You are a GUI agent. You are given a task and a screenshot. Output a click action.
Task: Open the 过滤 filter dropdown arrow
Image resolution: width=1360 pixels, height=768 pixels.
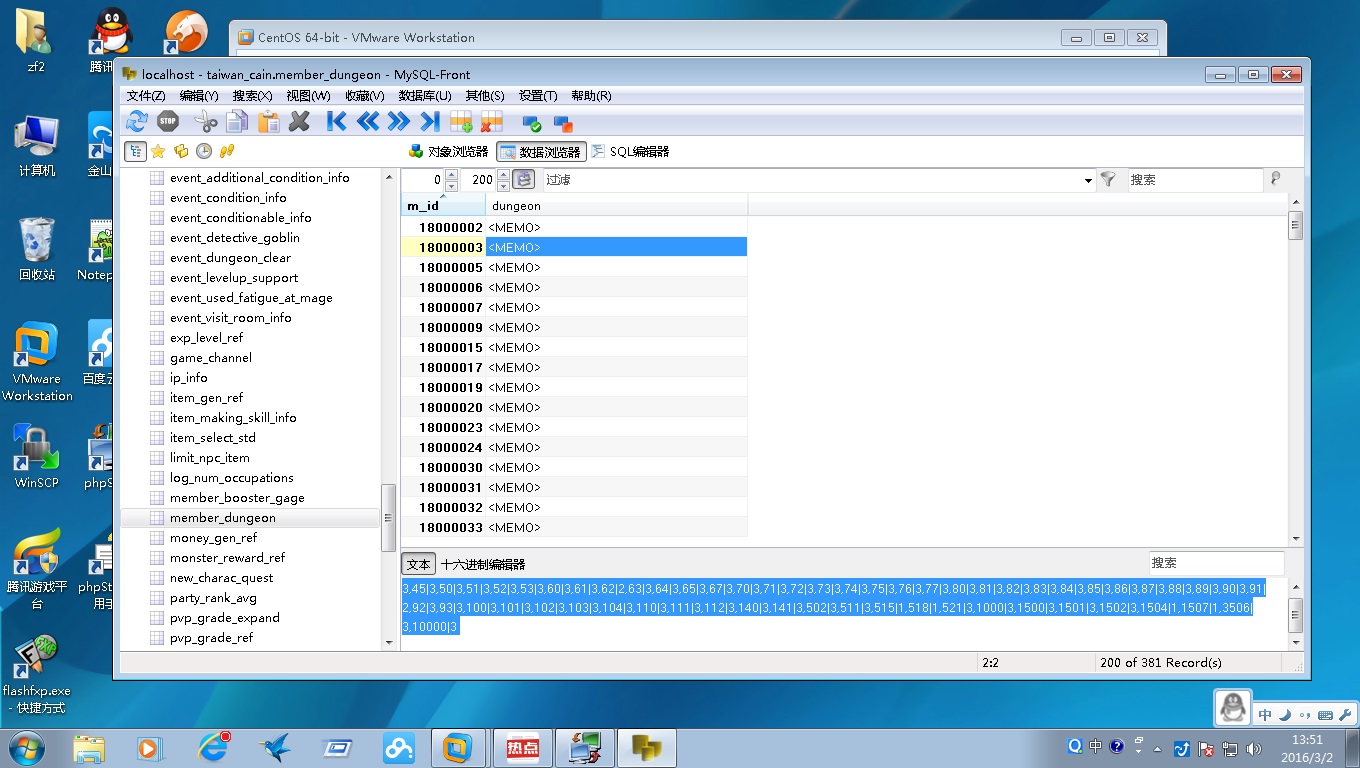pyautogui.click(x=1089, y=181)
